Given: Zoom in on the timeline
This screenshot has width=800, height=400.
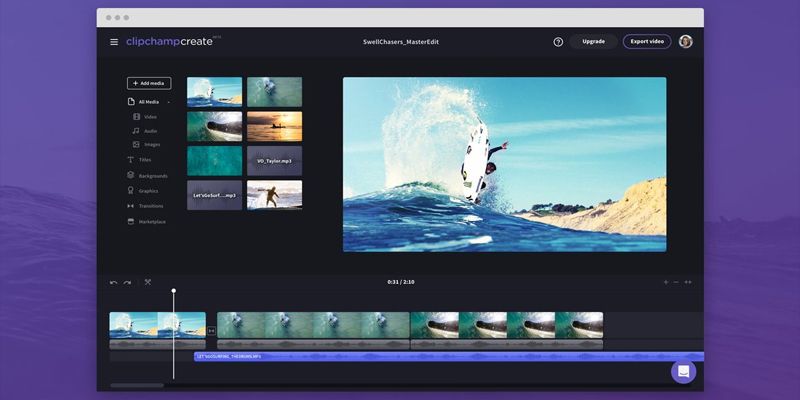Looking at the screenshot, I should (x=665, y=282).
